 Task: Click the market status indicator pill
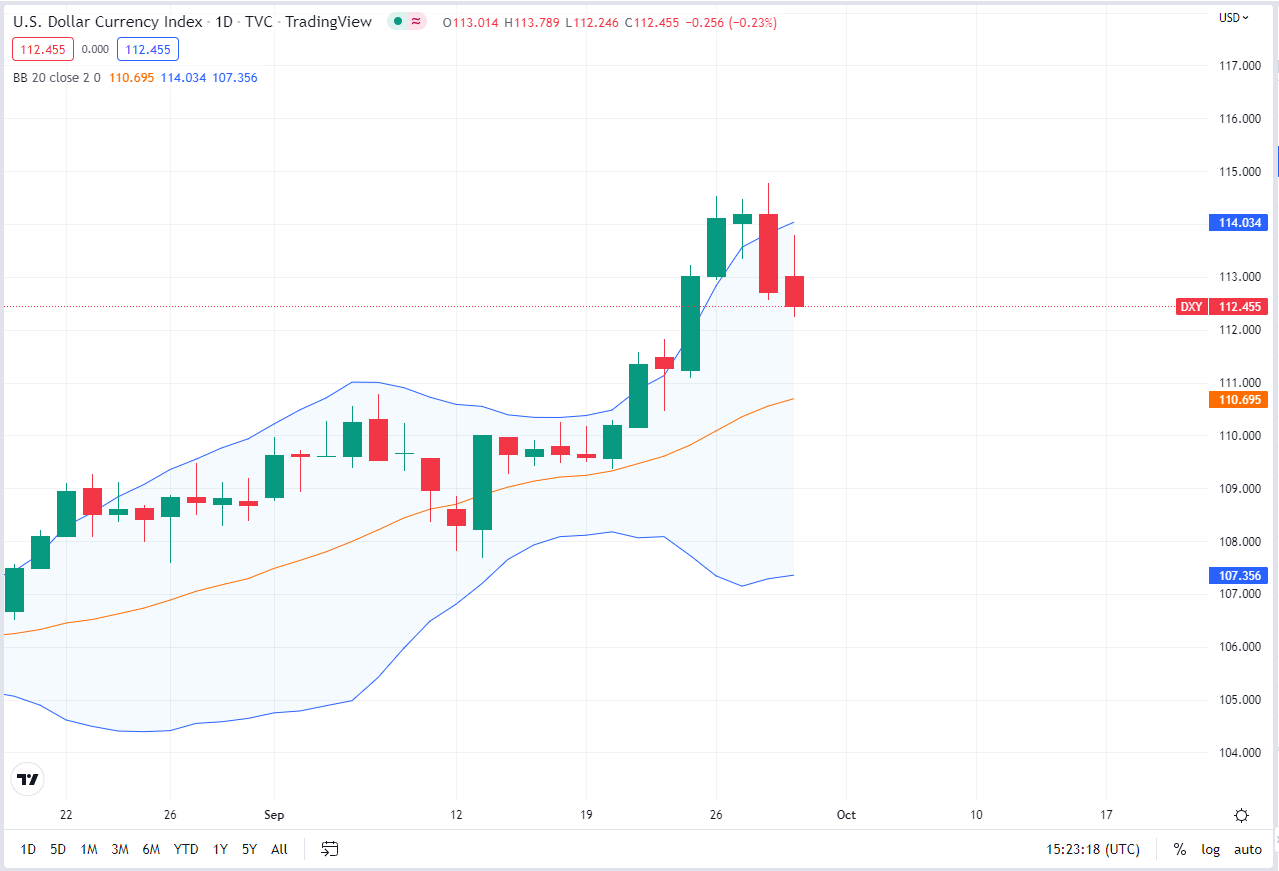(x=408, y=22)
